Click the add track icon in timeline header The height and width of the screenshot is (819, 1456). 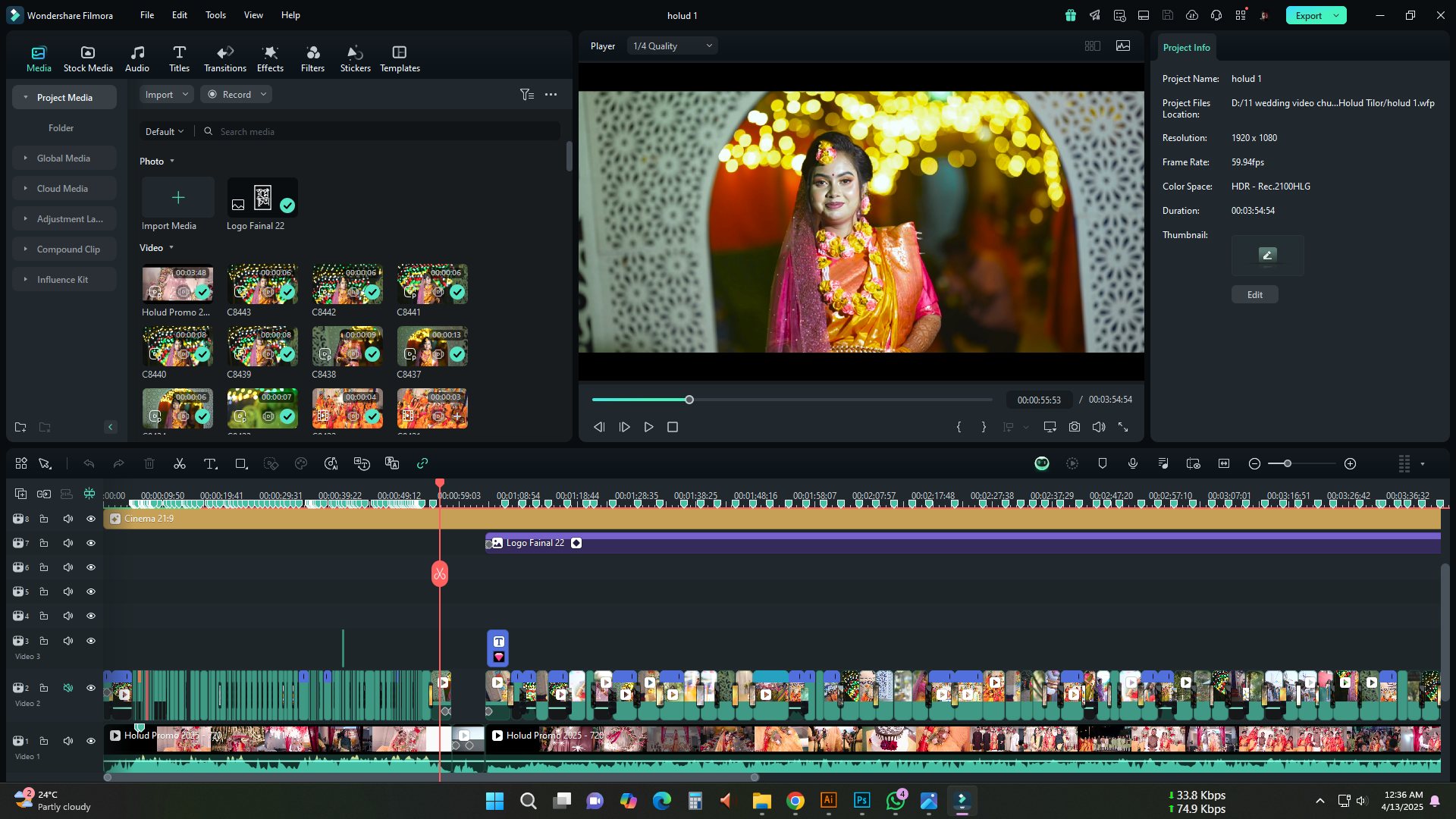click(x=20, y=494)
